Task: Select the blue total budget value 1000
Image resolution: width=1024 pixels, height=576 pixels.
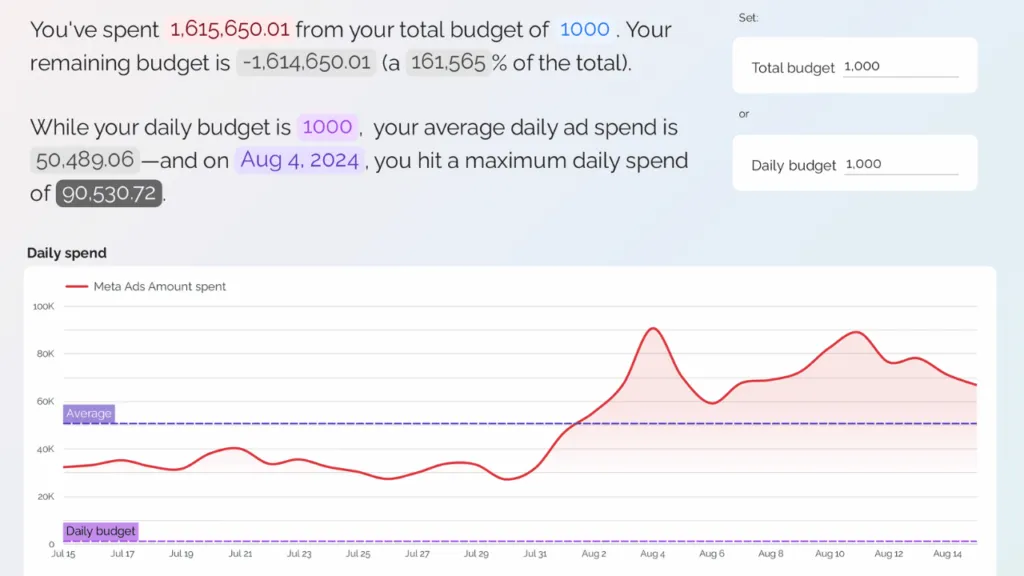Action: (x=584, y=30)
